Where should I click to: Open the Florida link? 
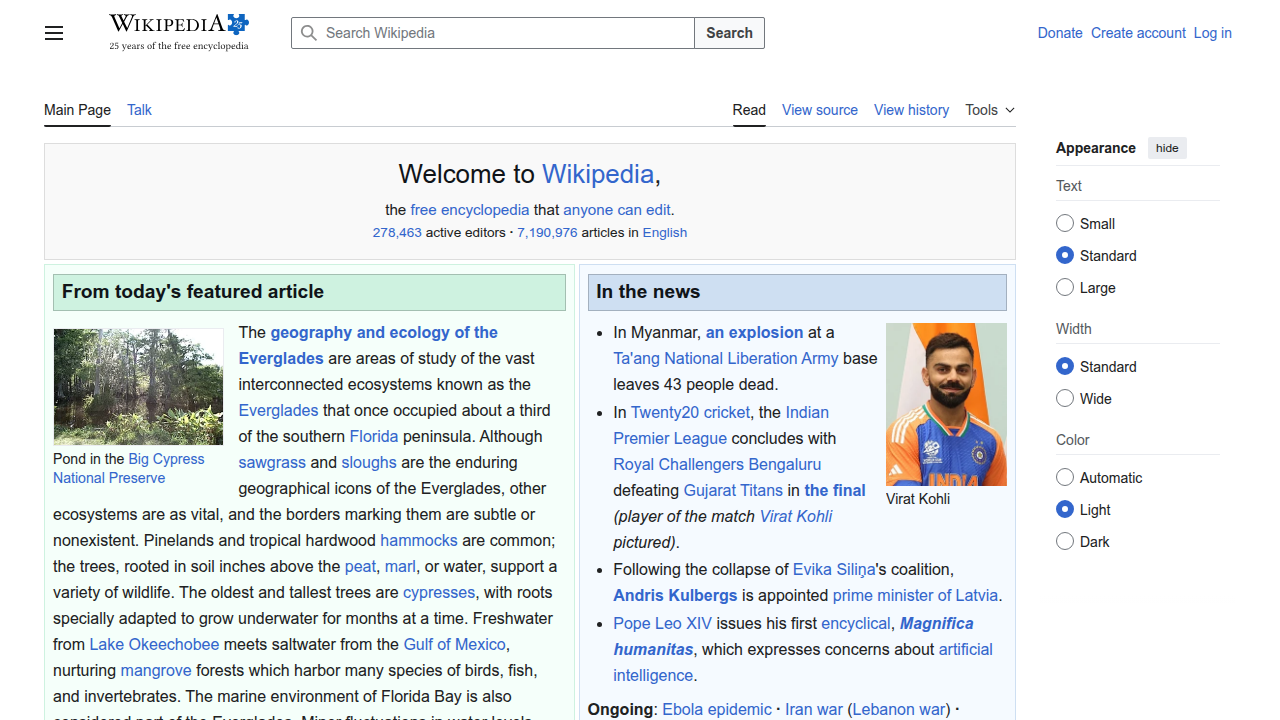click(x=374, y=436)
